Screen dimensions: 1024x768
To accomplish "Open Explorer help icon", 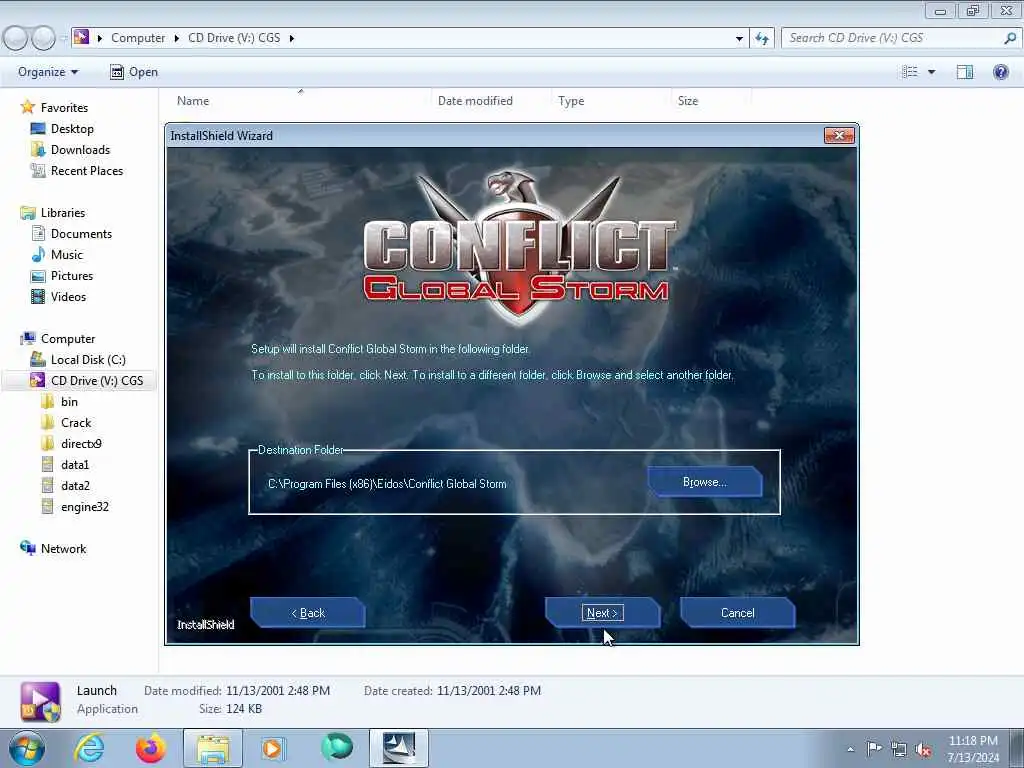I will pyautogui.click(x=1000, y=72).
